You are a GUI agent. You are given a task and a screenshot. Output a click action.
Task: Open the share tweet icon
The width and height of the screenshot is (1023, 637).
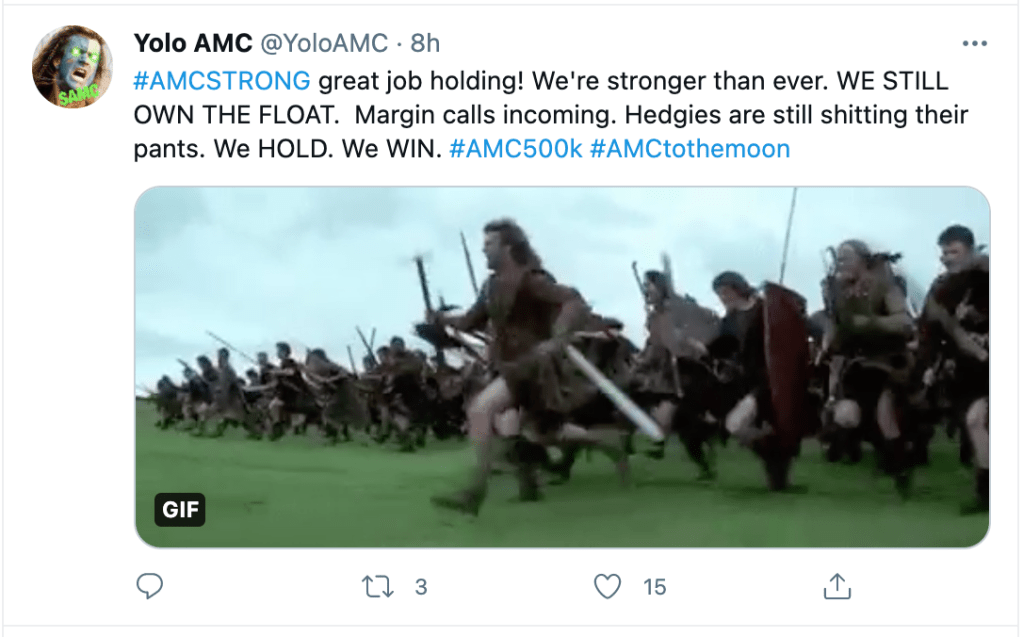pyautogui.click(x=836, y=586)
